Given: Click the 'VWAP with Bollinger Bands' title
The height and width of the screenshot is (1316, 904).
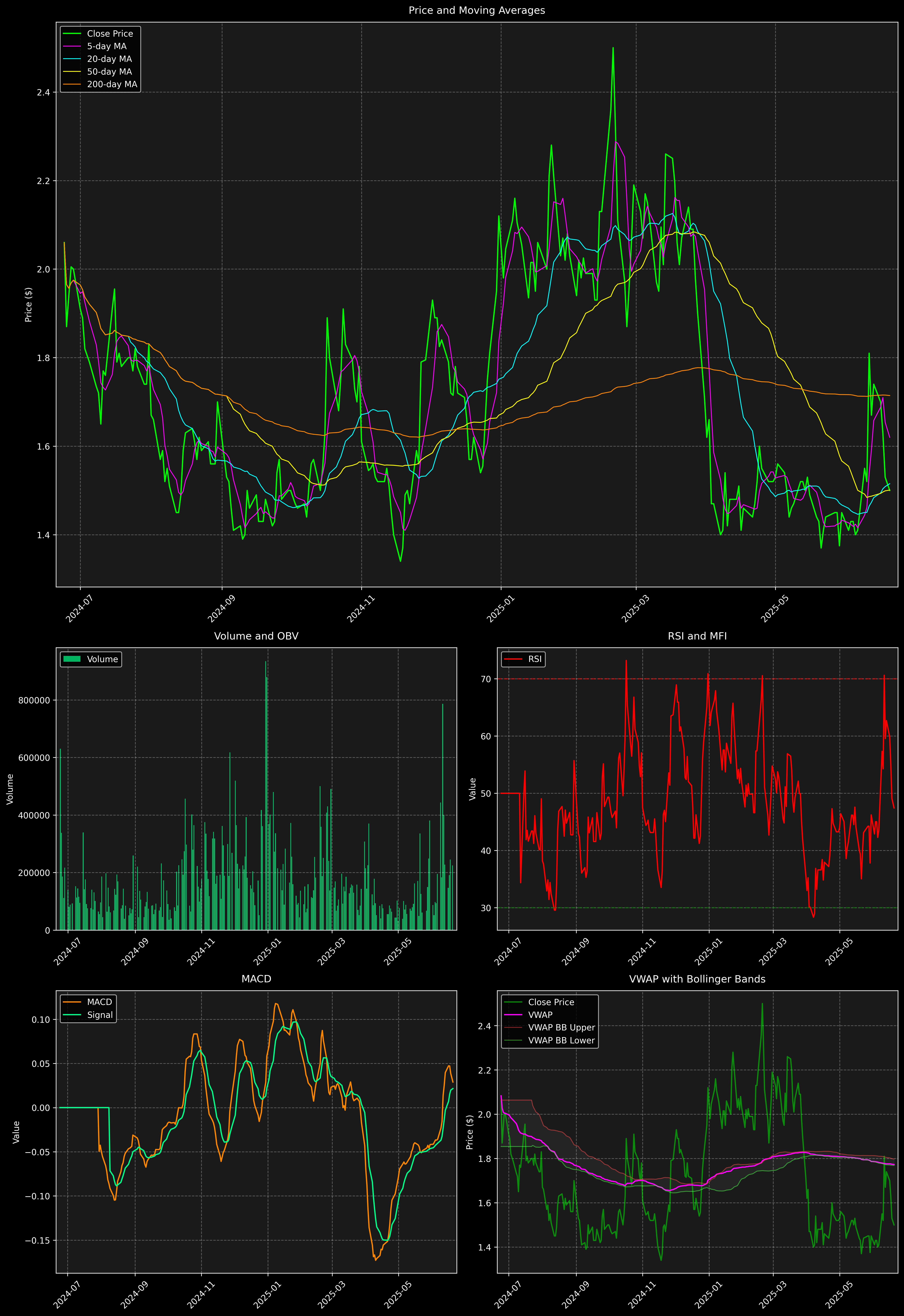Looking at the screenshot, I should pos(697,979).
